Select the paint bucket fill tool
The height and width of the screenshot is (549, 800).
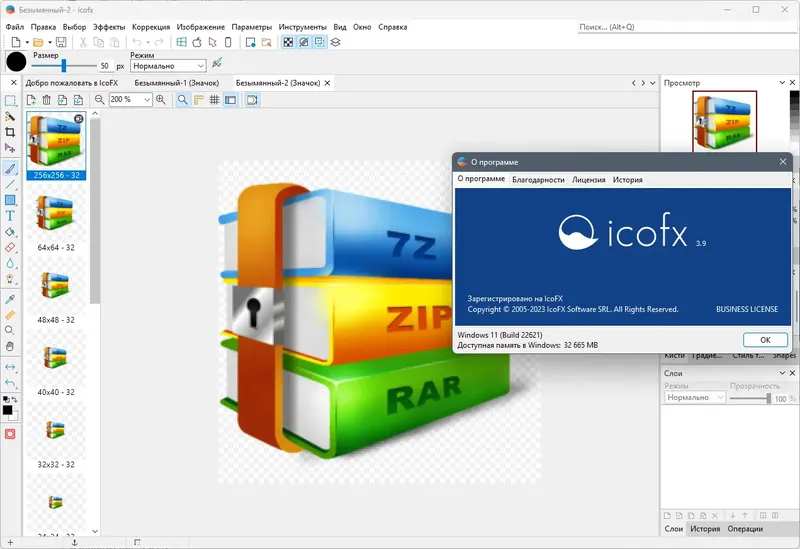point(10,232)
